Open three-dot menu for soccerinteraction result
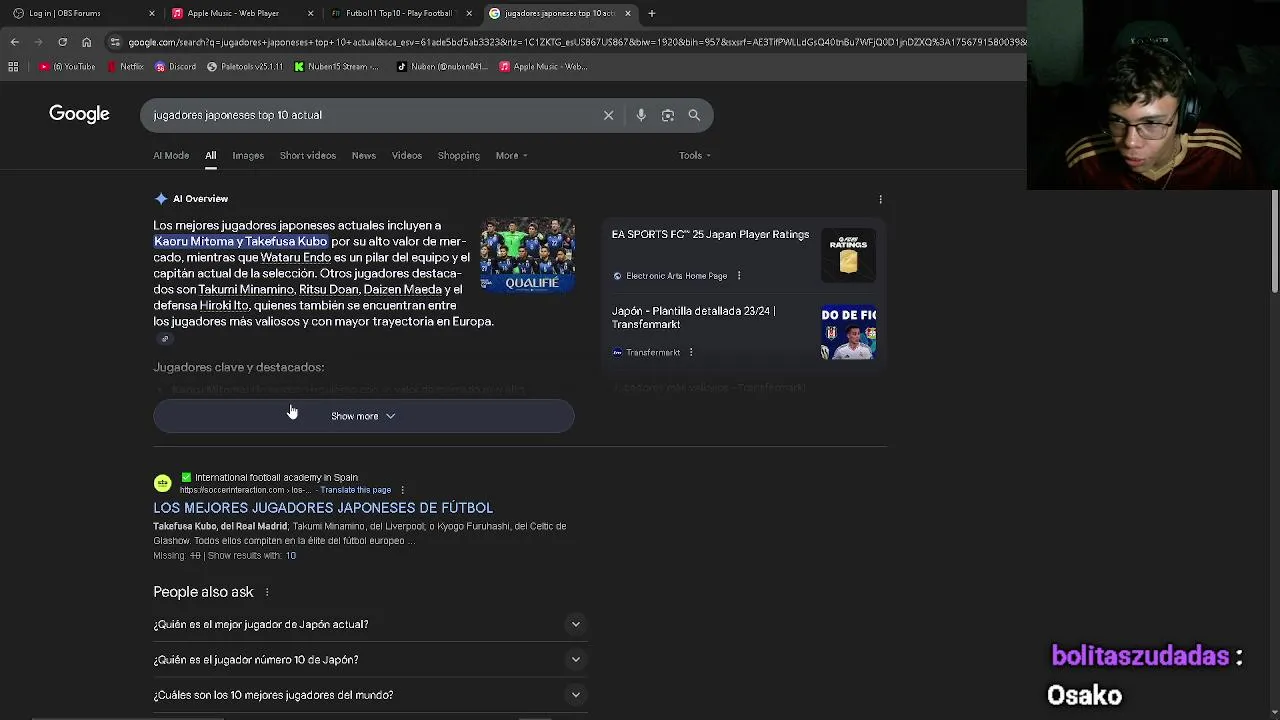The width and height of the screenshot is (1280, 720). (402, 490)
